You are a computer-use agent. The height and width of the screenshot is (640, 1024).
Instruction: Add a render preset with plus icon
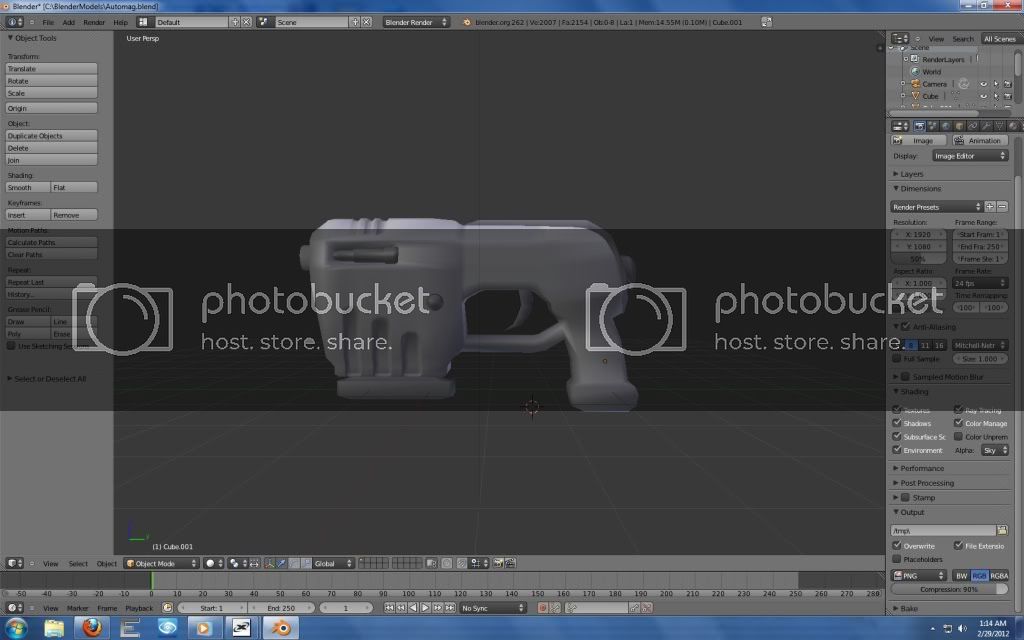990,207
